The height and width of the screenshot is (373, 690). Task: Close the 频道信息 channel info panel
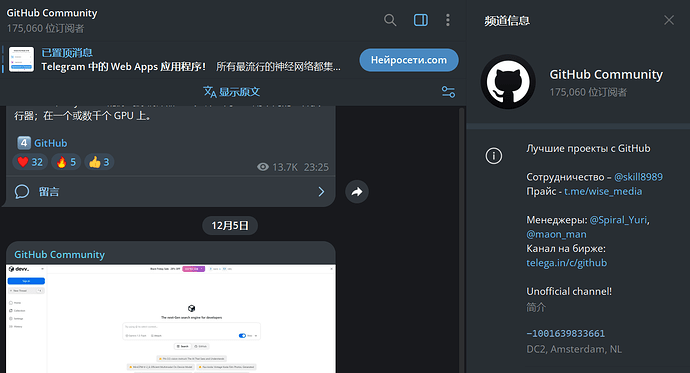click(669, 20)
